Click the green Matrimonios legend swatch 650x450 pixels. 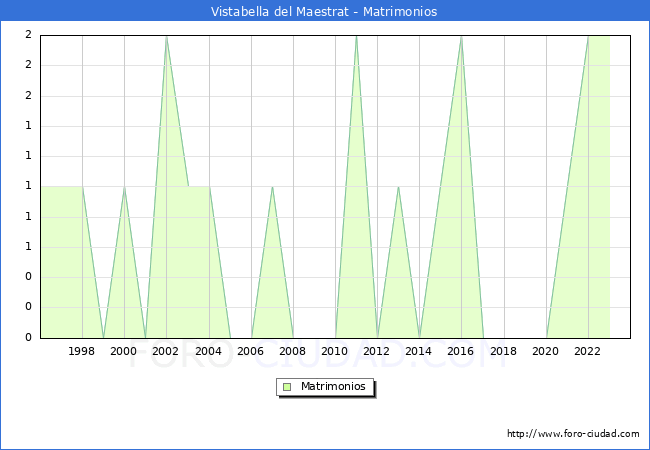coord(287,387)
